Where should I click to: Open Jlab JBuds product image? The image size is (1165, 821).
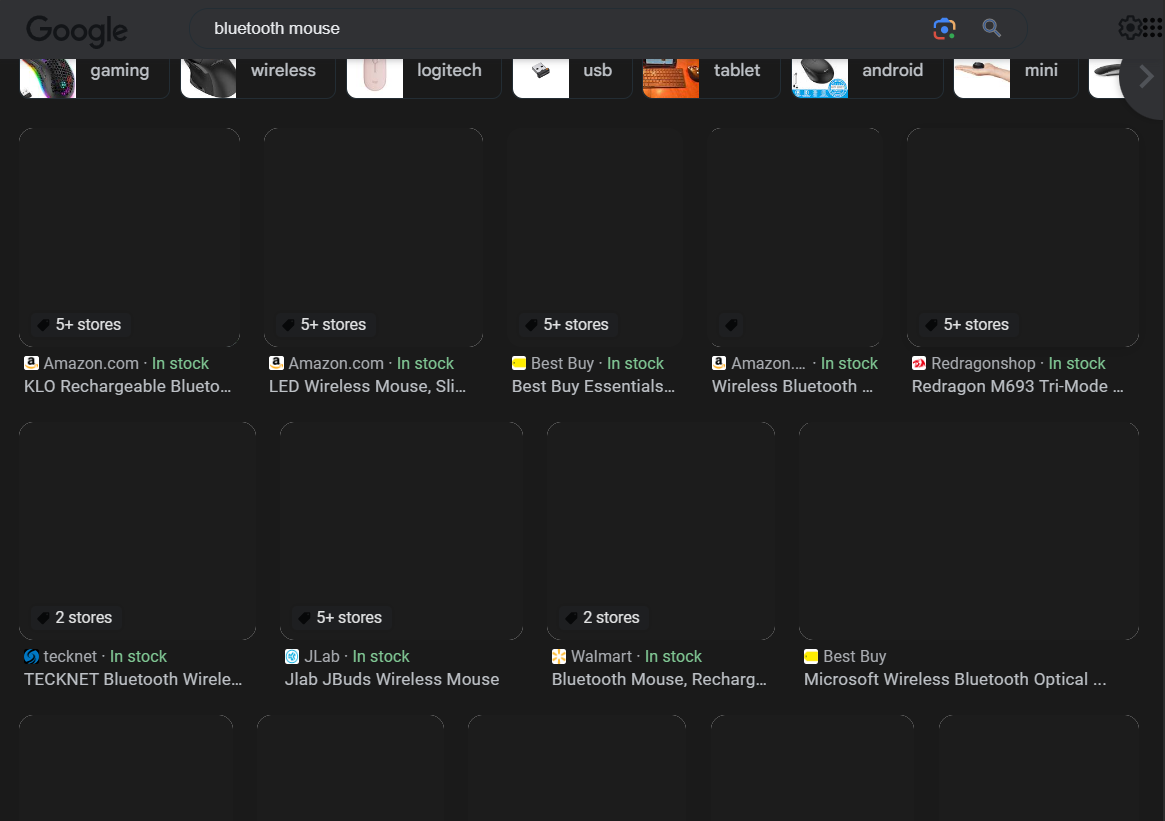pos(401,530)
